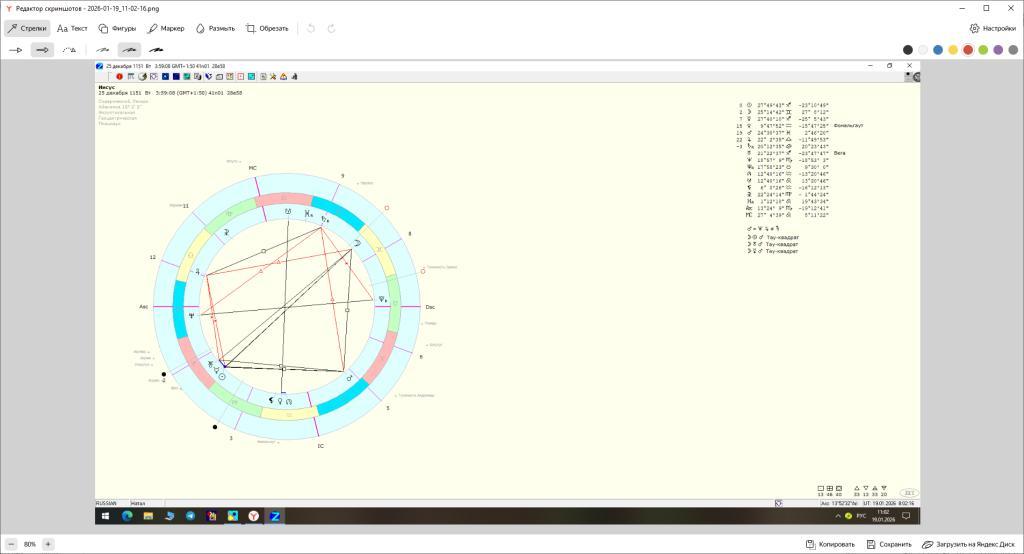Select the Размыть blur tool
Viewport: 1024px width, 554px height.
click(x=214, y=28)
